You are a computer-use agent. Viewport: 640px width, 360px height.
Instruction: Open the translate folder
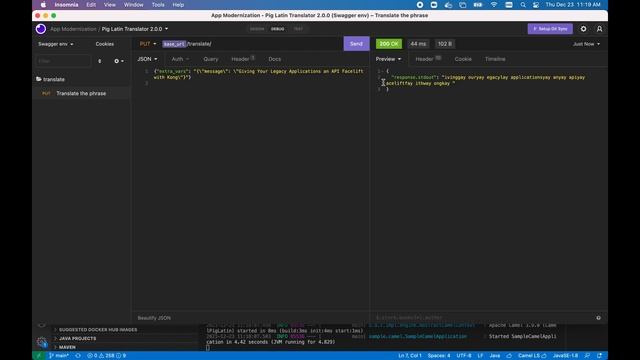pos(50,79)
